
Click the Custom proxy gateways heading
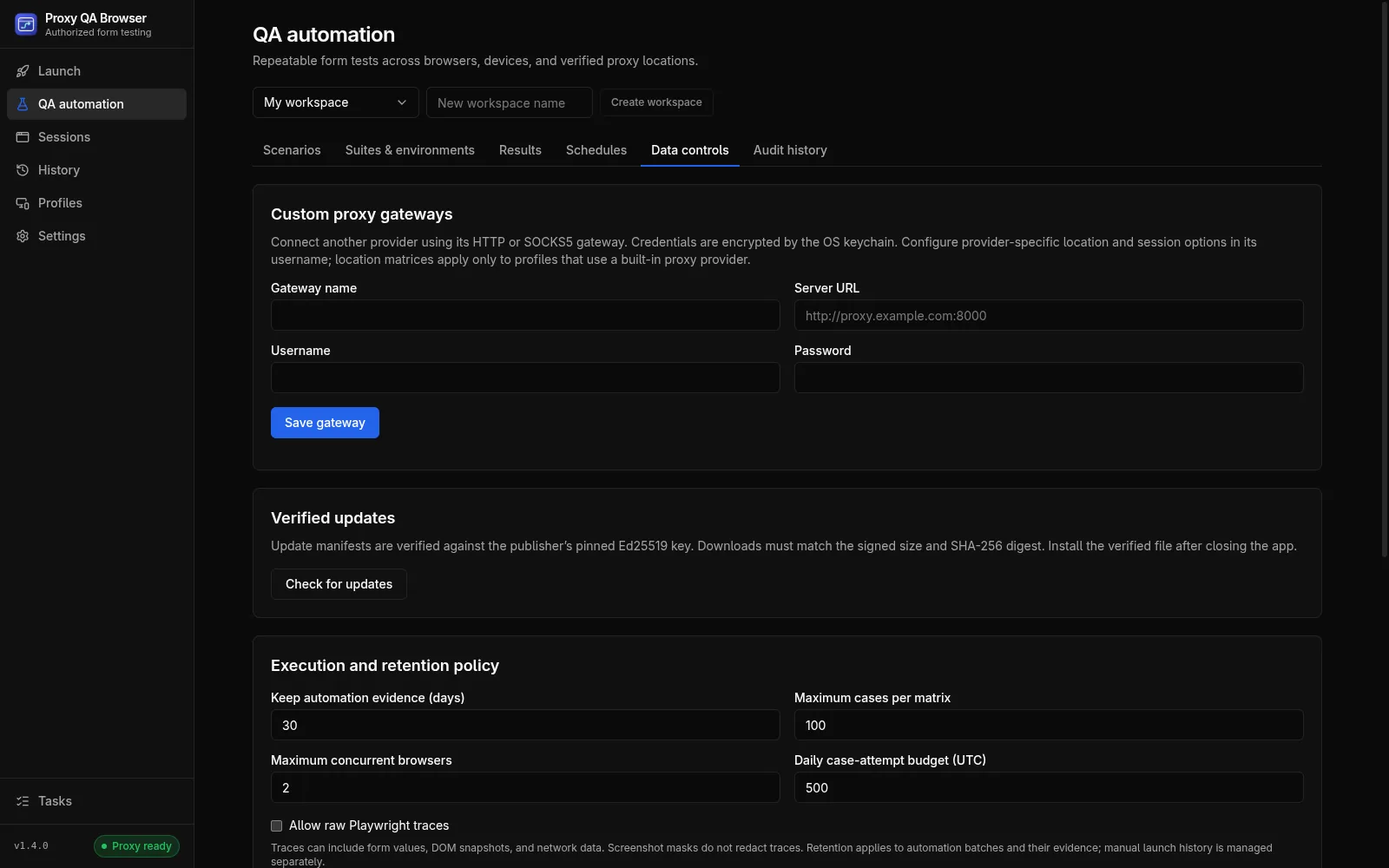pos(361,214)
